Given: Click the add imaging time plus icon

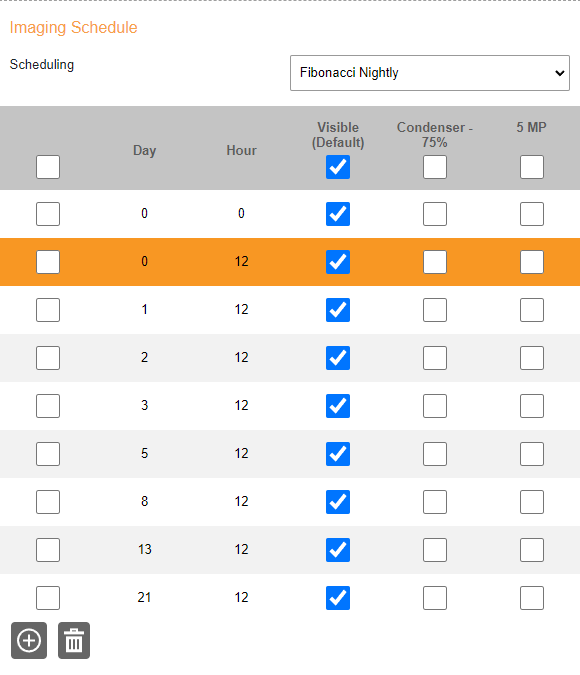Looking at the screenshot, I should tap(29, 641).
